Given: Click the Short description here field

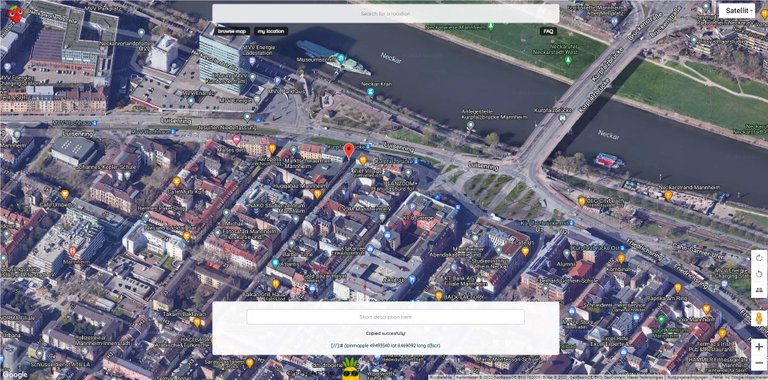Looking at the screenshot, I should pyautogui.click(x=385, y=317).
